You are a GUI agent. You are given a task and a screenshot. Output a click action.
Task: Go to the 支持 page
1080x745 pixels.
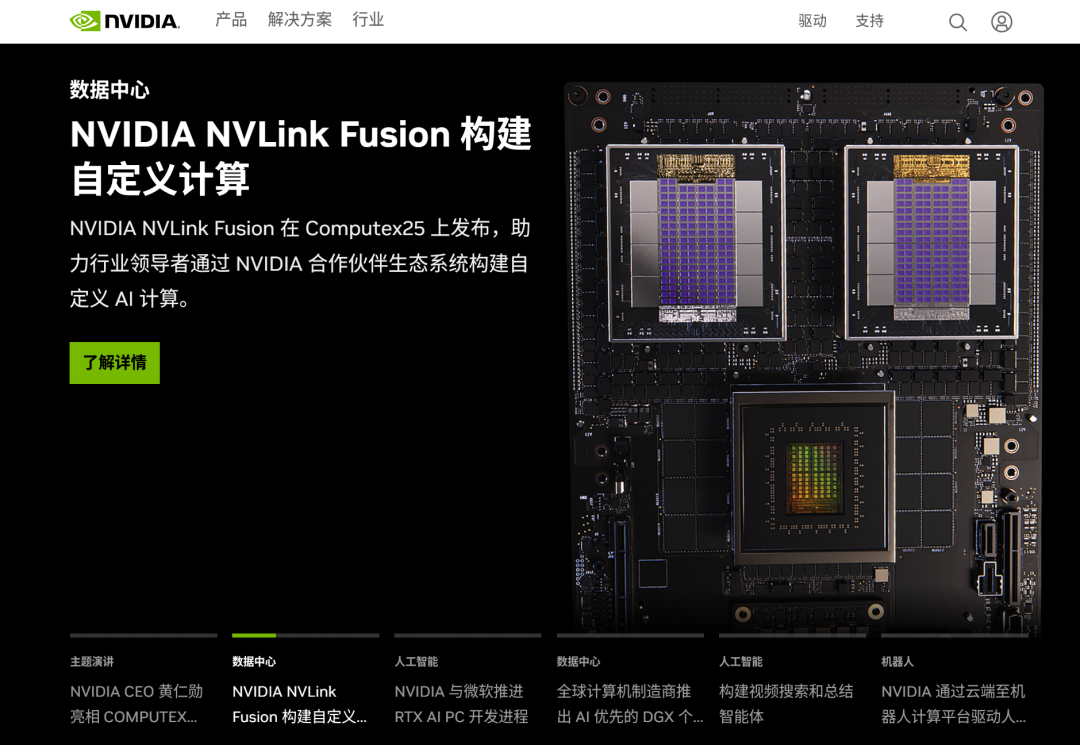click(x=869, y=21)
